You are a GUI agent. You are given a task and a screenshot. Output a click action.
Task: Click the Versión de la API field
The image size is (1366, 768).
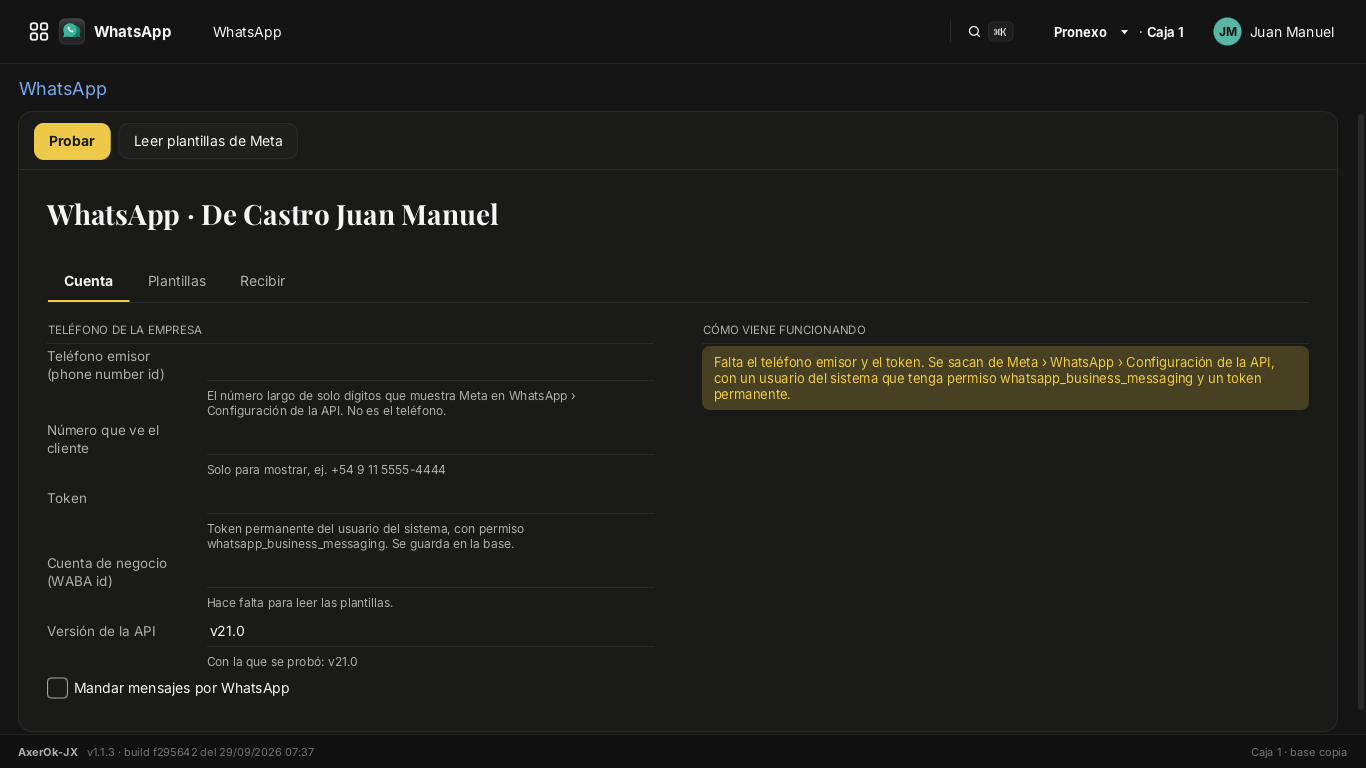(430, 631)
